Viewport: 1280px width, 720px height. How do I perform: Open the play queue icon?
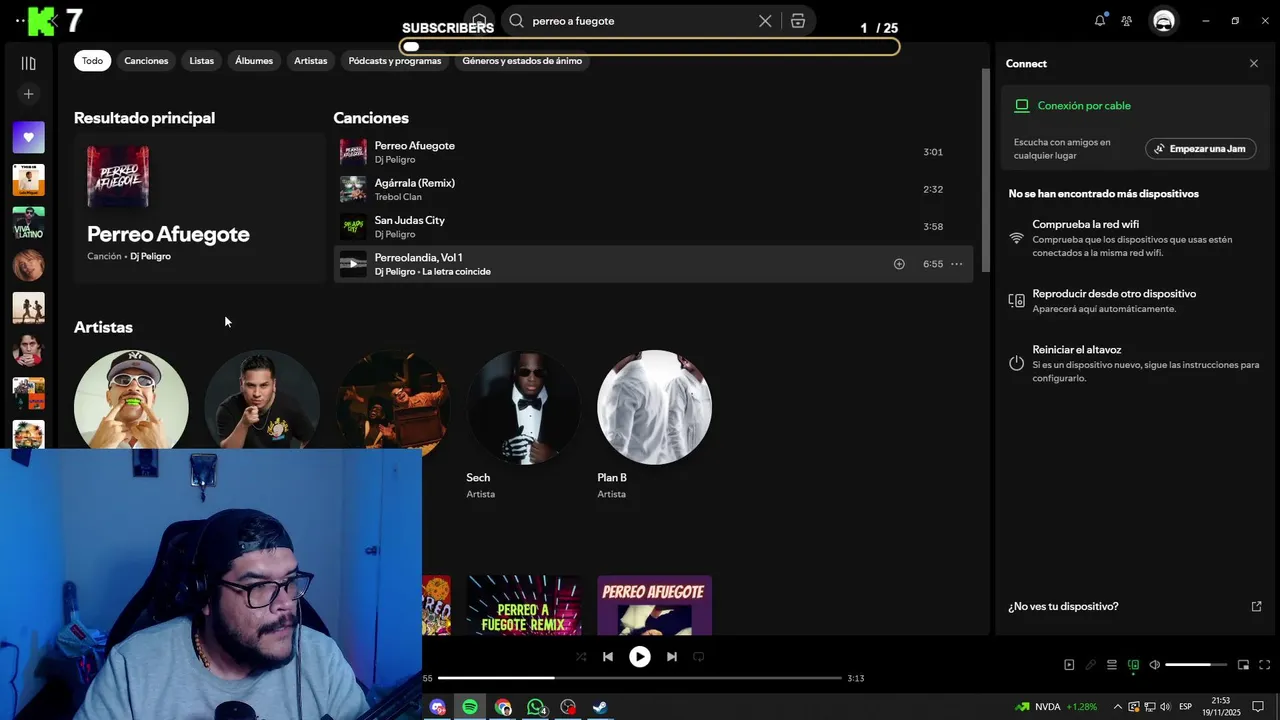point(1112,665)
